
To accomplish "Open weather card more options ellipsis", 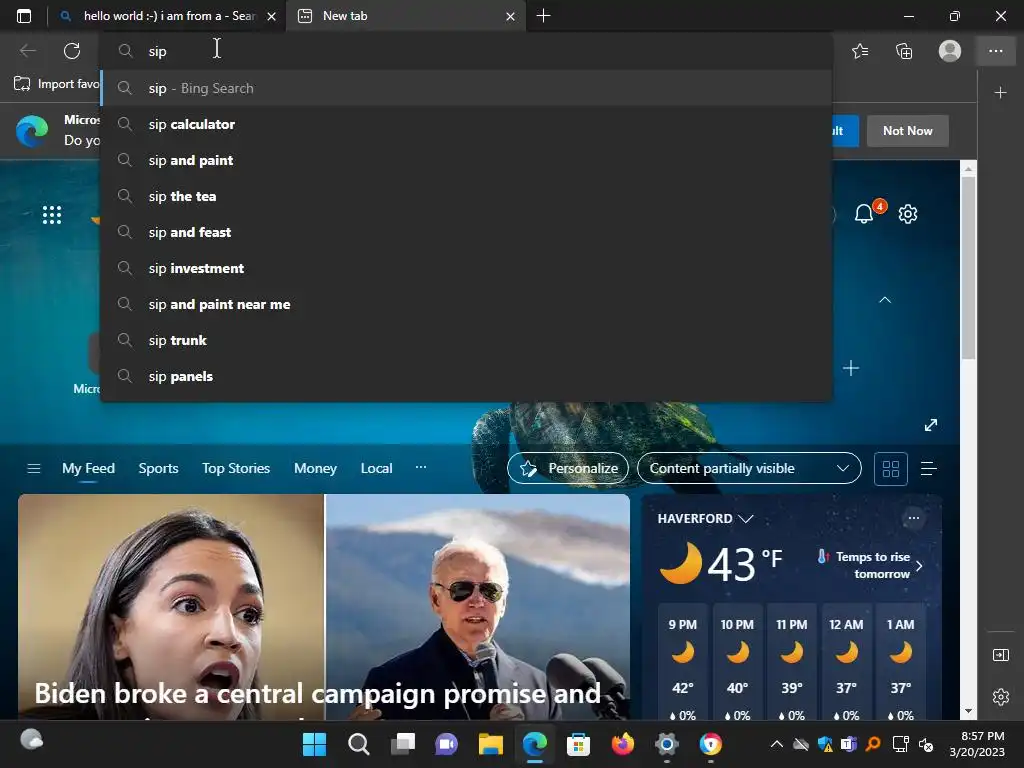I will point(914,518).
